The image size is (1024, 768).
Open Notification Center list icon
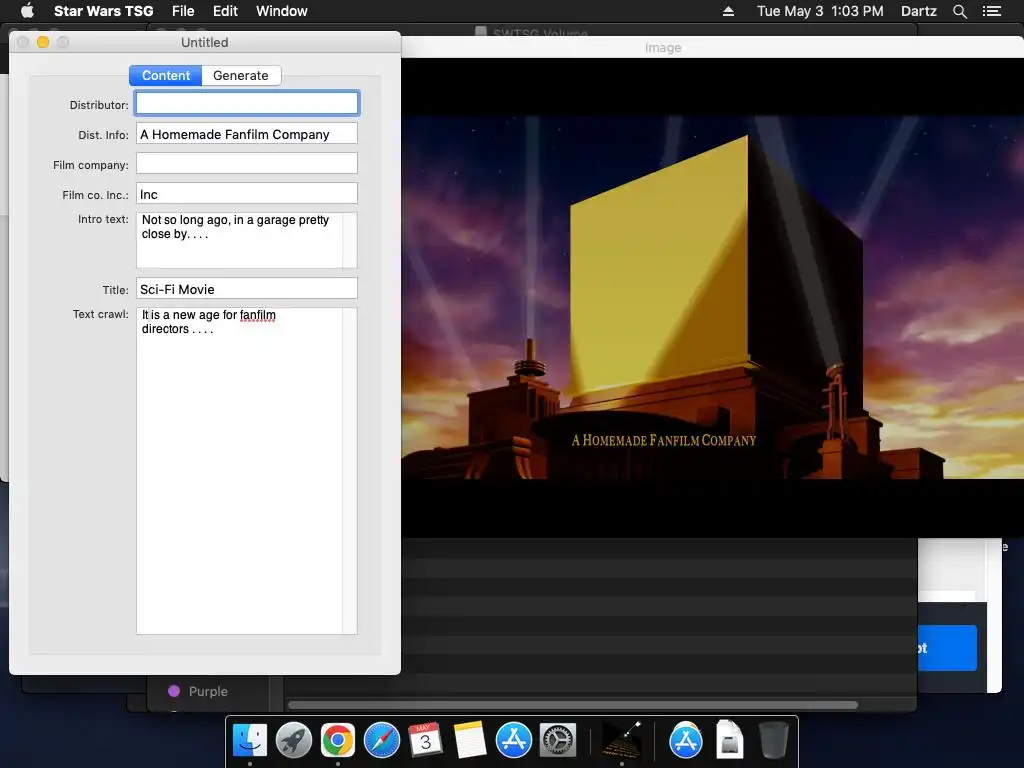click(991, 11)
